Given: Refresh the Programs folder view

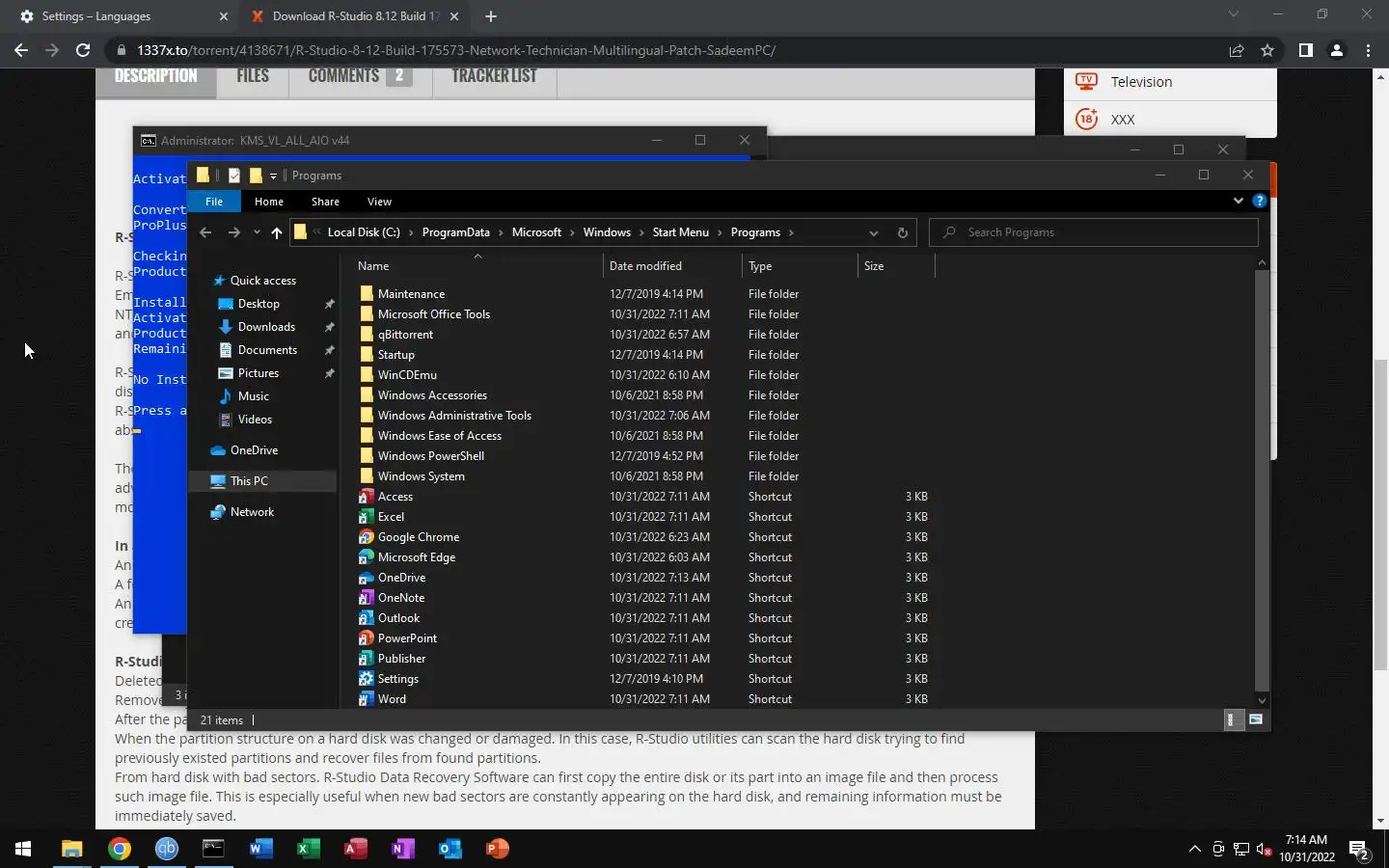Looking at the screenshot, I should [x=903, y=232].
